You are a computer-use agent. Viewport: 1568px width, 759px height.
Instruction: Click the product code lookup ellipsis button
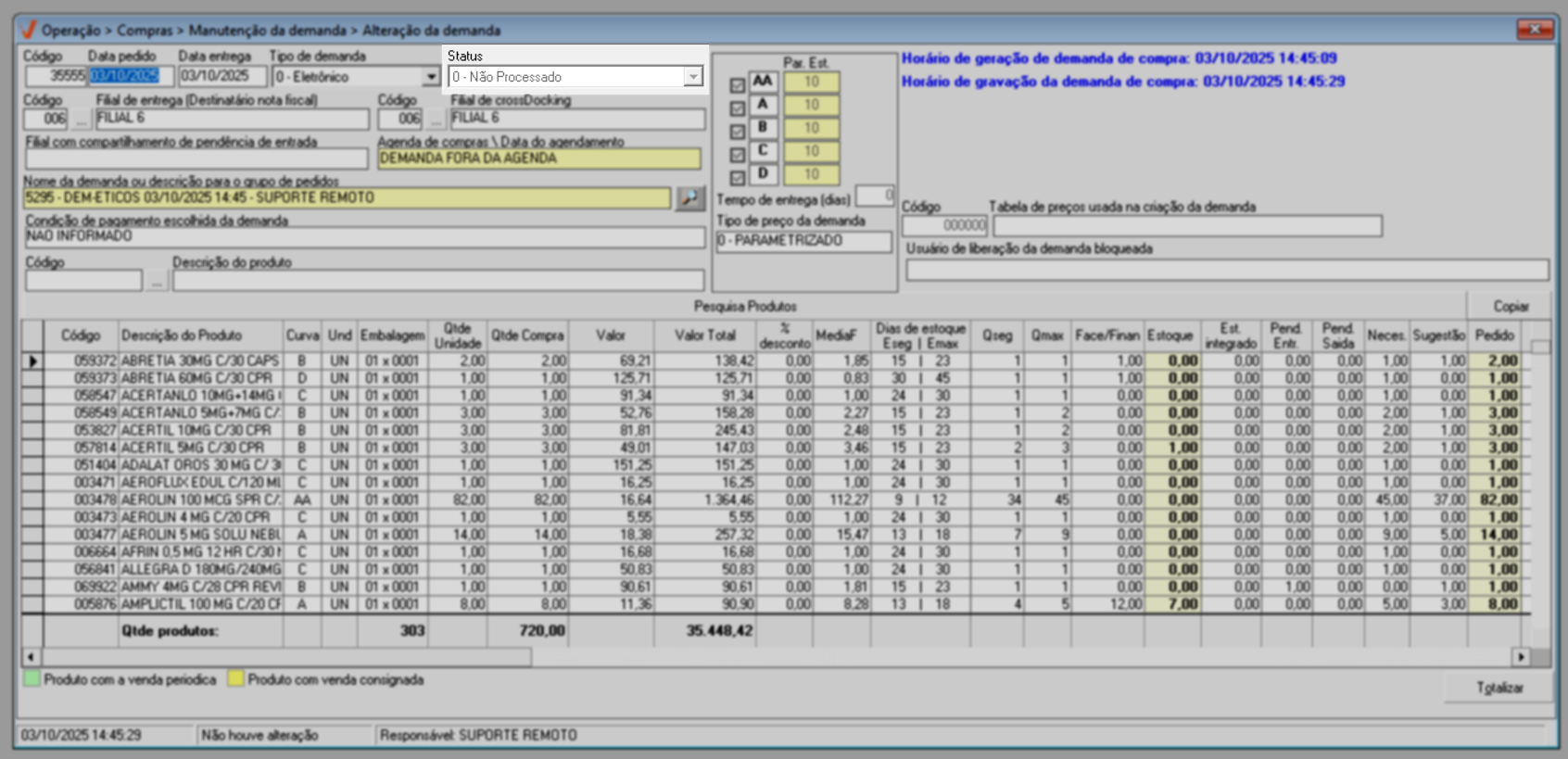157,281
